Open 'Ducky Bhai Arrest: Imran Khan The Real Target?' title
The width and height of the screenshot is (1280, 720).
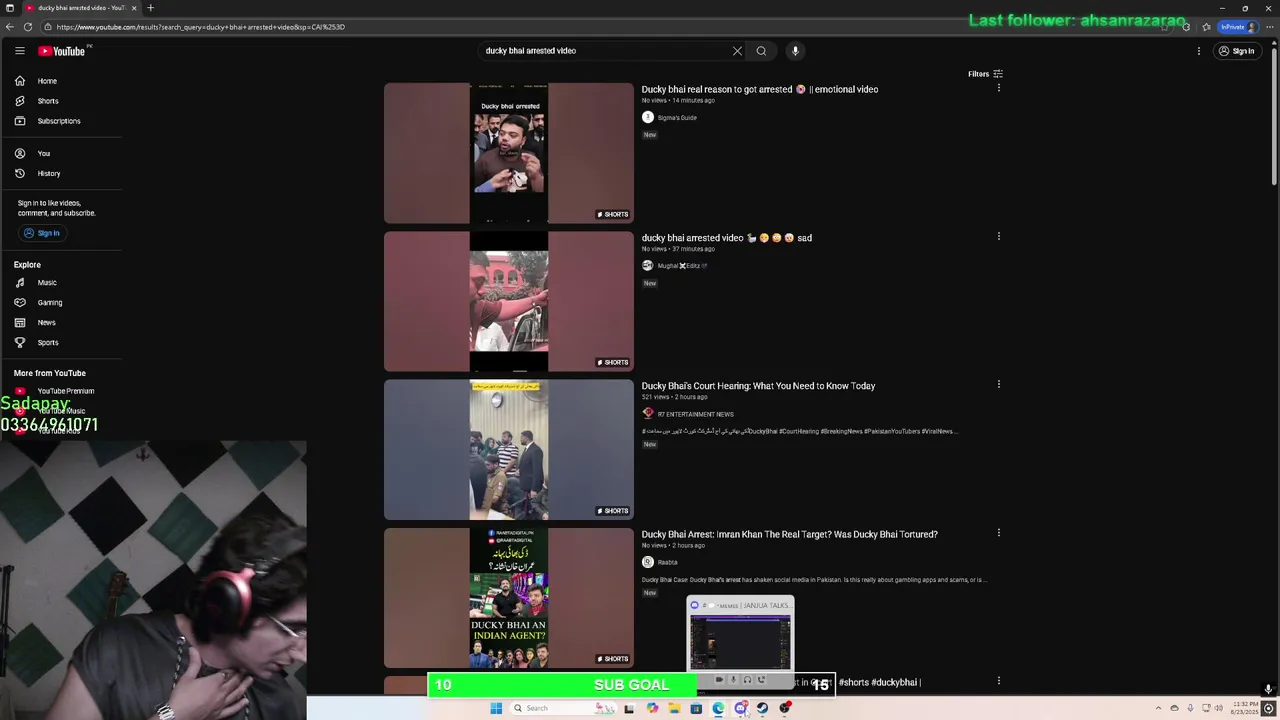[x=790, y=534]
